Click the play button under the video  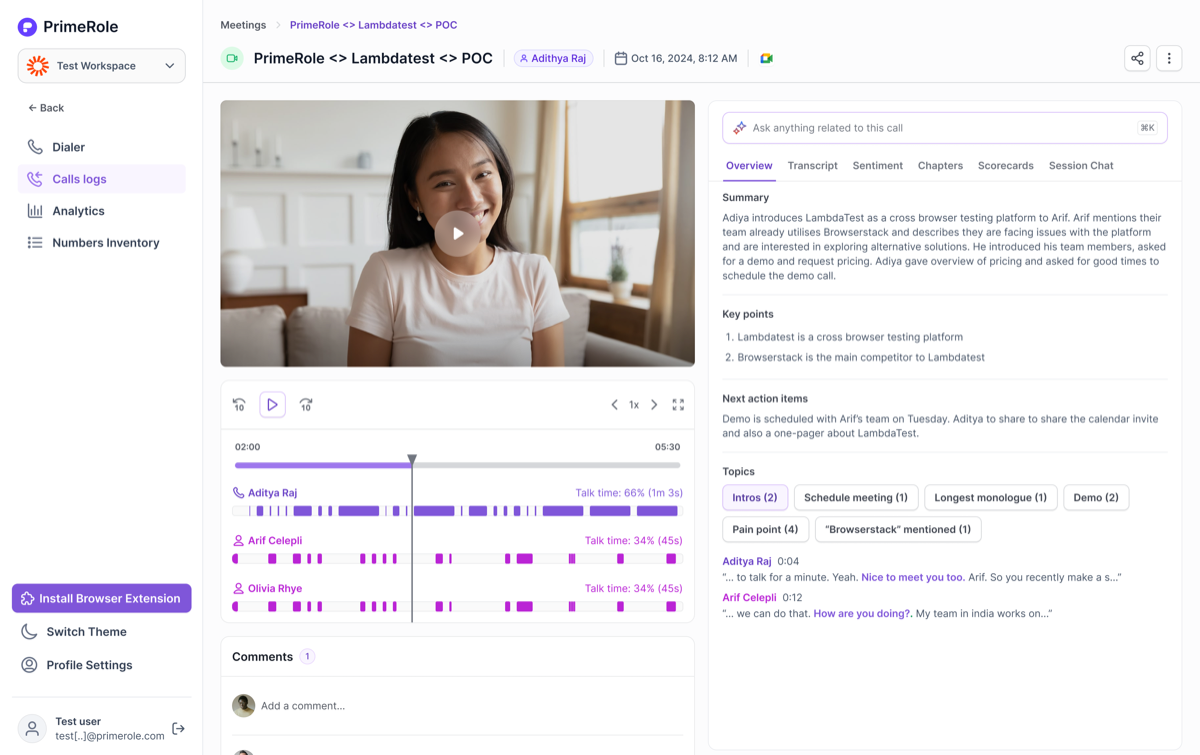pyautogui.click(x=272, y=405)
